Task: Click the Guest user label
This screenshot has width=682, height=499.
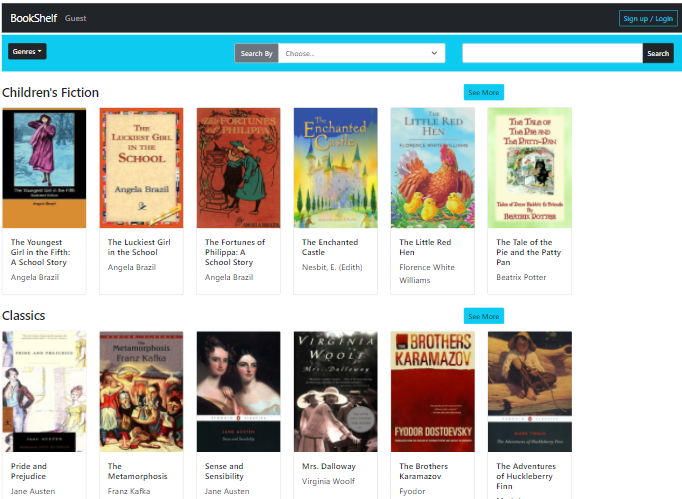Action: (x=76, y=18)
